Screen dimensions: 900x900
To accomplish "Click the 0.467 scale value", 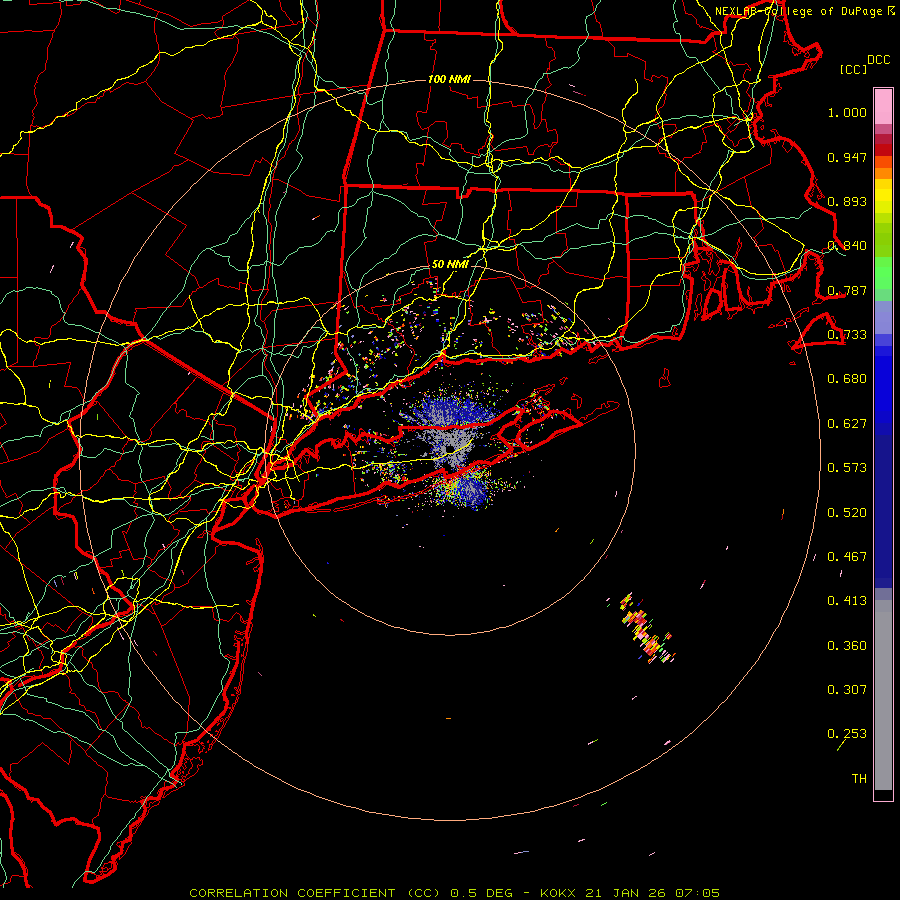I will (x=847, y=557).
